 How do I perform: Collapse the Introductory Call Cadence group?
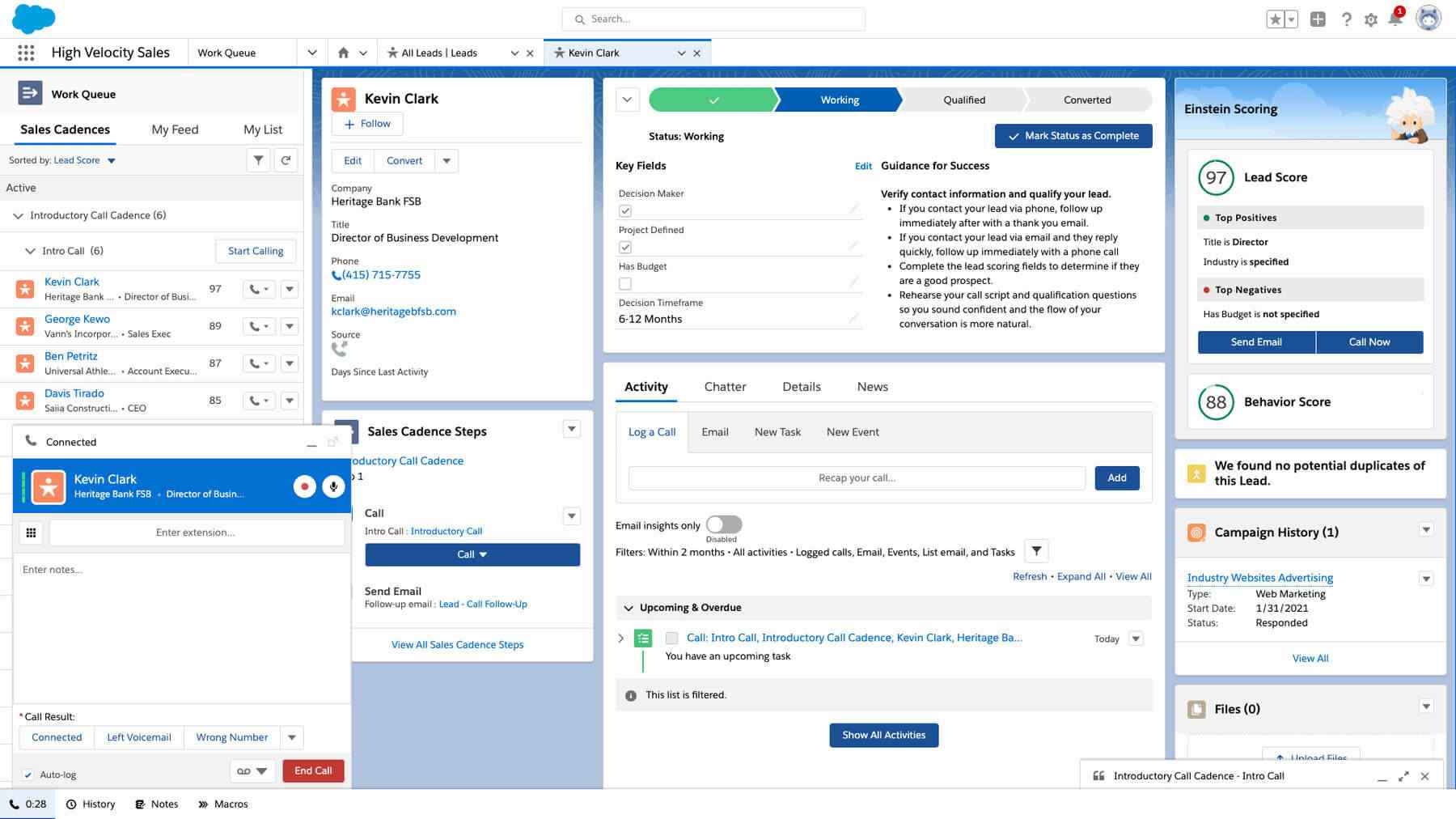tap(18, 216)
